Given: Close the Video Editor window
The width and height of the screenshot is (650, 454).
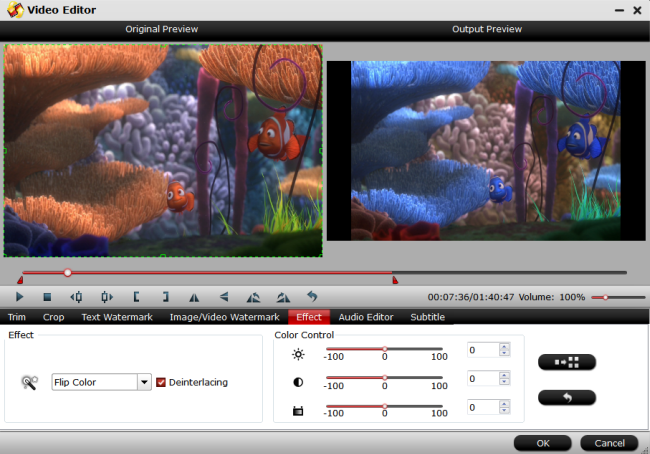Looking at the screenshot, I should point(637,10).
